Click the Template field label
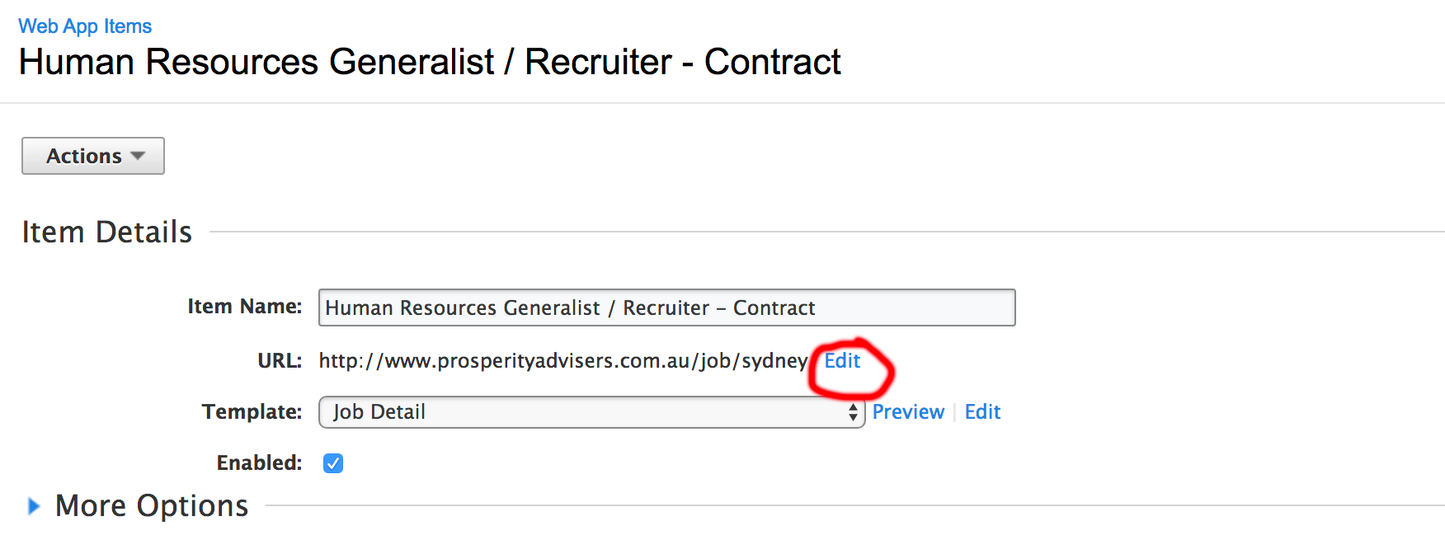1445x554 pixels. (x=252, y=412)
